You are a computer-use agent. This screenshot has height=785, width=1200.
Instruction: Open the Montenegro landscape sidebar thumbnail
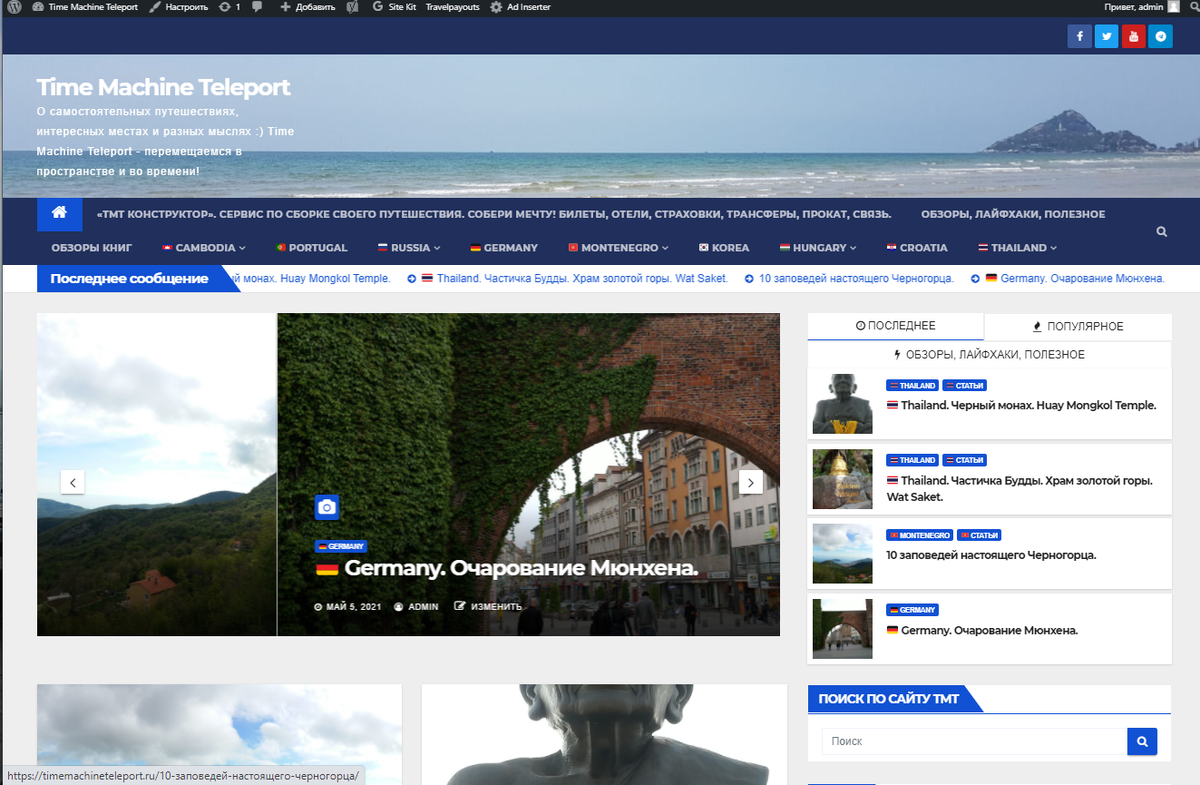click(842, 554)
